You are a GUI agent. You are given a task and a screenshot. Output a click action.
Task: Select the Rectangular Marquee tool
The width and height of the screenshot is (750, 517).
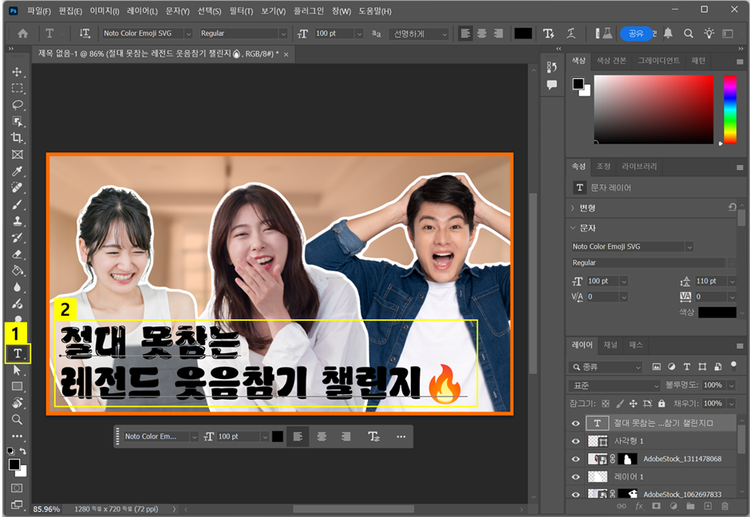[17, 88]
